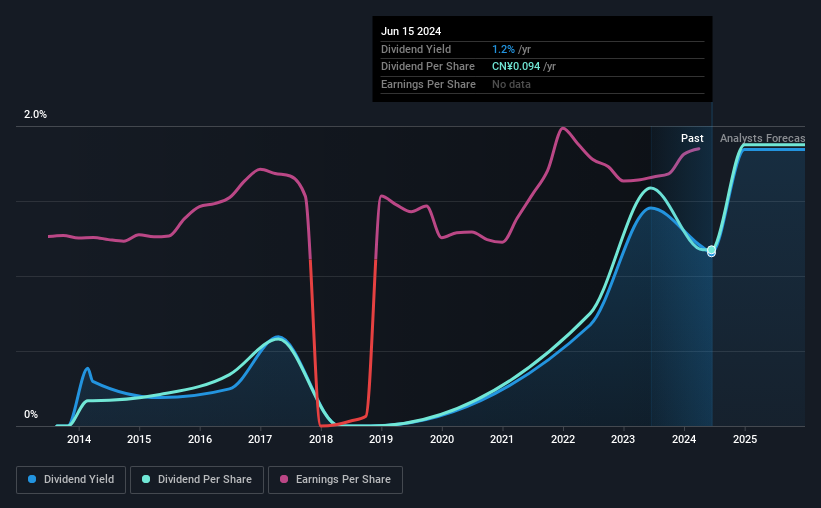Select the 2019 x-axis label

pyautogui.click(x=381, y=439)
